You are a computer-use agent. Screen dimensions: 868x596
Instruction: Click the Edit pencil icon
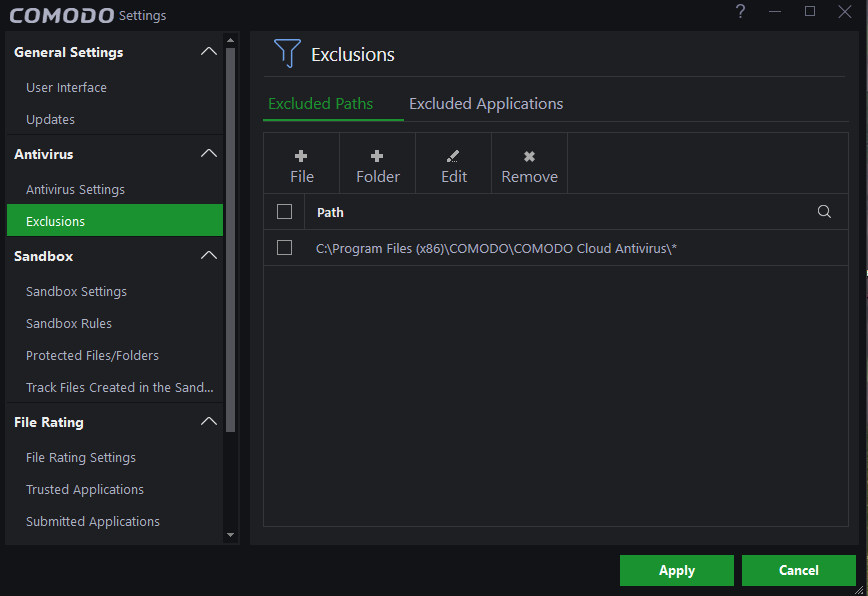pos(453,156)
